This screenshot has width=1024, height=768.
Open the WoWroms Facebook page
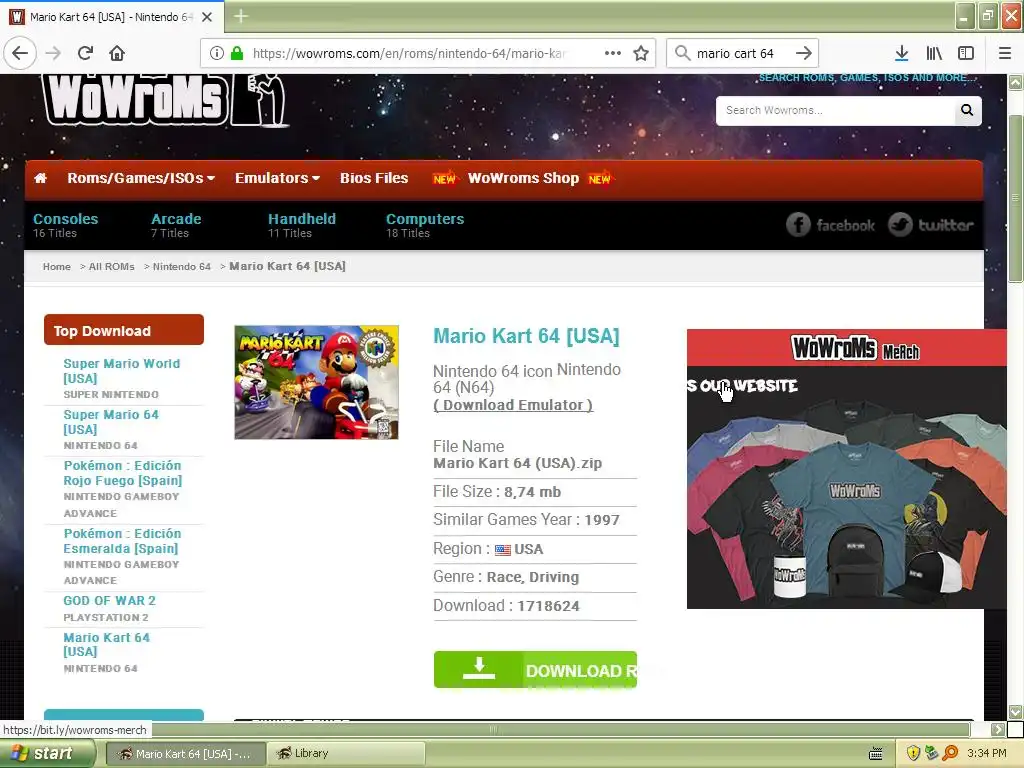click(830, 225)
